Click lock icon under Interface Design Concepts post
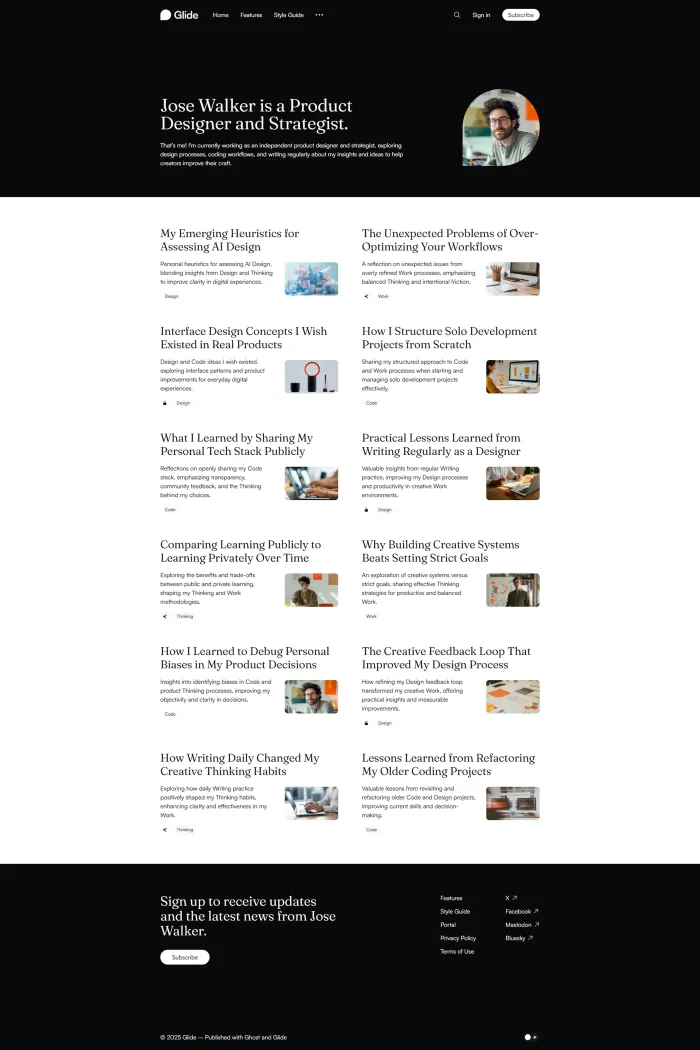The width and height of the screenshot is (700, 1050). (165, 403)
